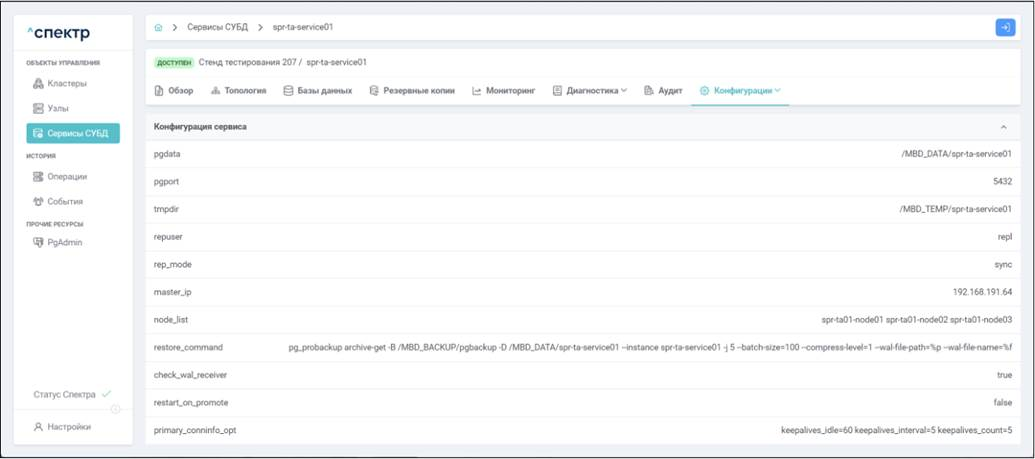Open the Аудит tab

pos(663,91)
